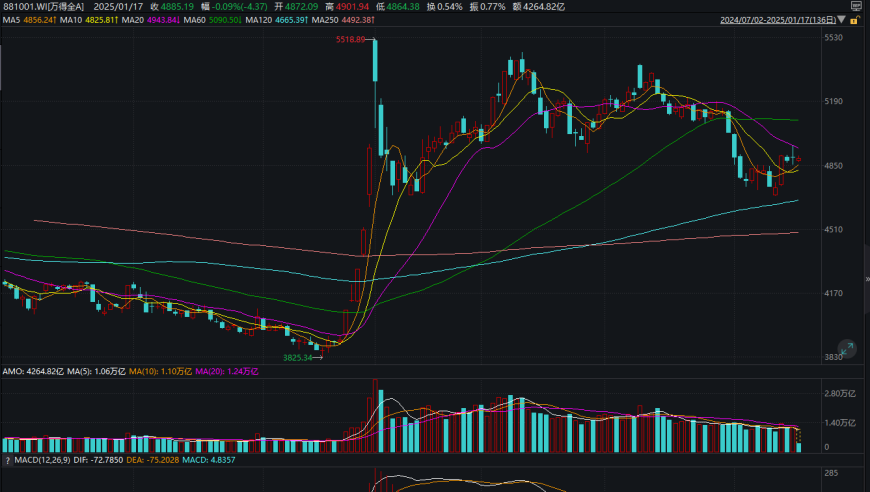Viewport: 870px width, 492px height.
Task: Select the MA60 5090.50 label
Action: 213,20
